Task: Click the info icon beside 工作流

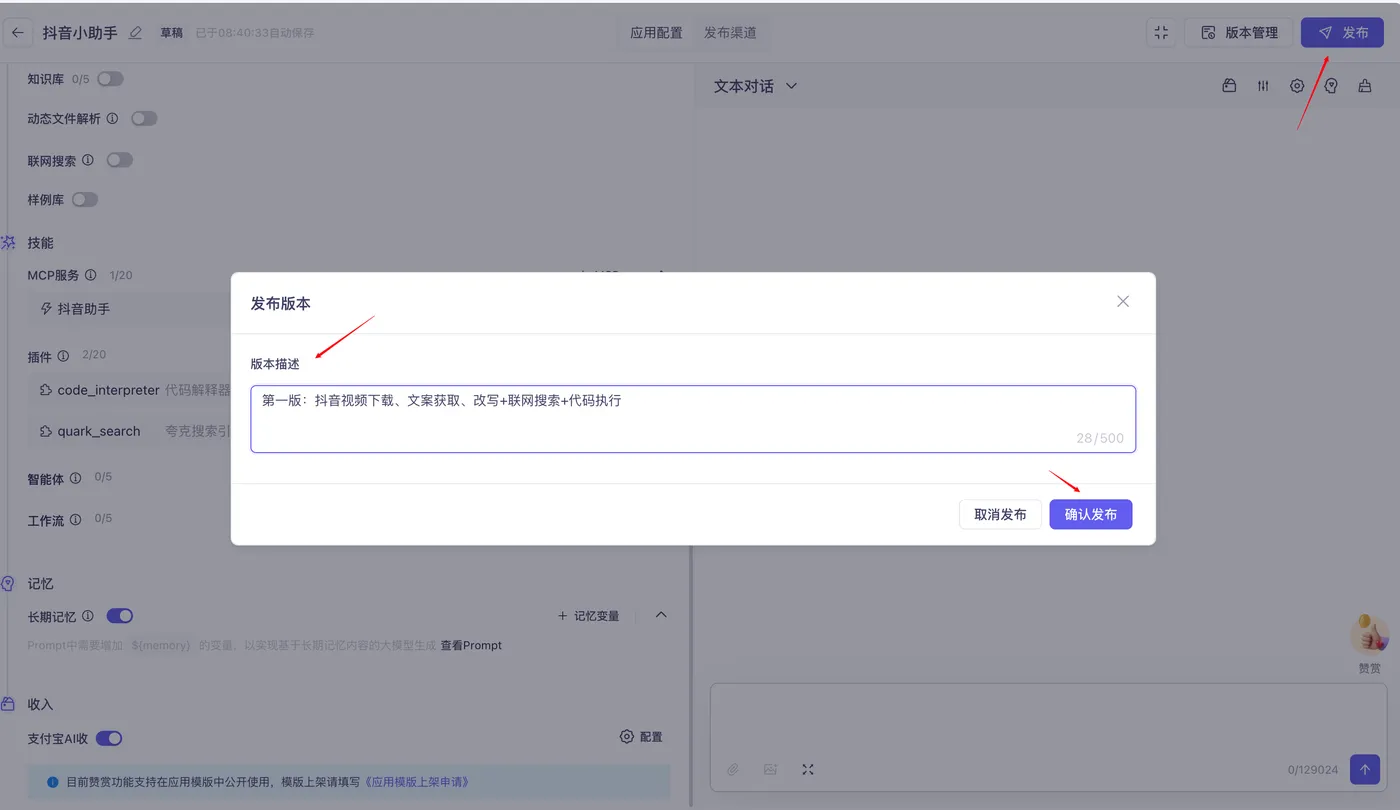Action: pyautogui.click(x=76, y=520)
